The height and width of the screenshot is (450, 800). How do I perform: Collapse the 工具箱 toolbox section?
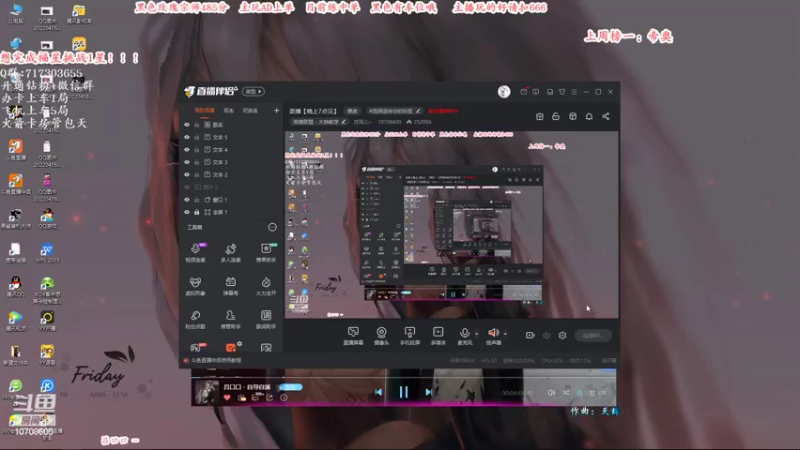pyautogui.click(x=272, y=227)
